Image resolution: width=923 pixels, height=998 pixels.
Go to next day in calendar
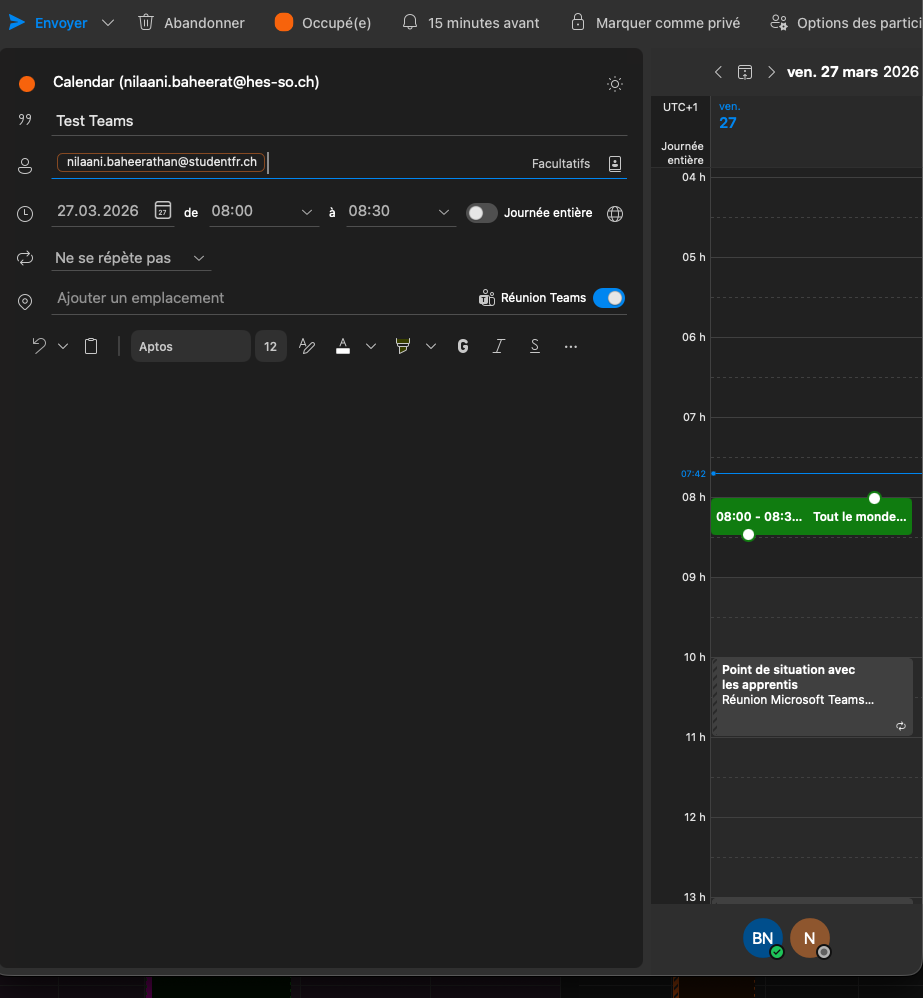771,72
